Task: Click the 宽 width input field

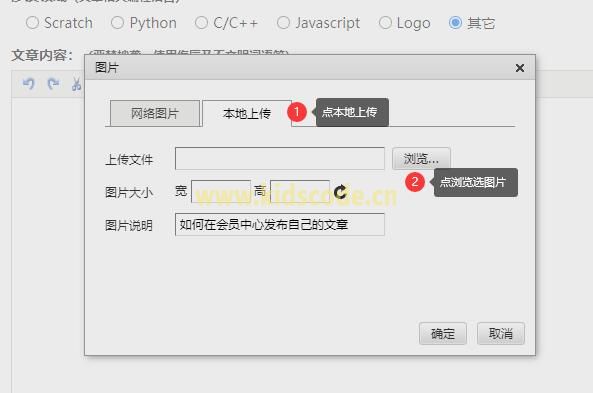Action: click(221, 192)
